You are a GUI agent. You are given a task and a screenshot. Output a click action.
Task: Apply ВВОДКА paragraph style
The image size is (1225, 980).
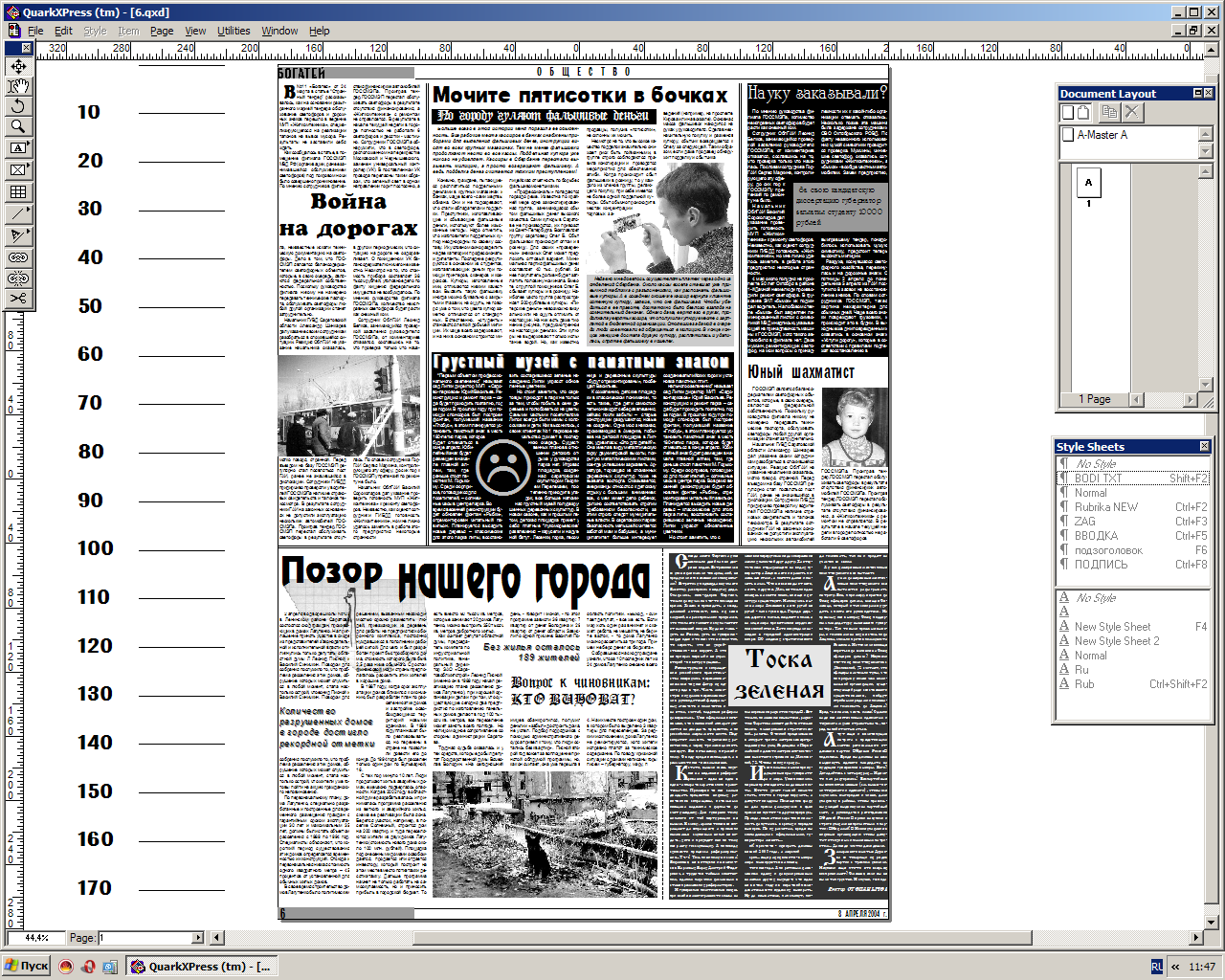1133,536
